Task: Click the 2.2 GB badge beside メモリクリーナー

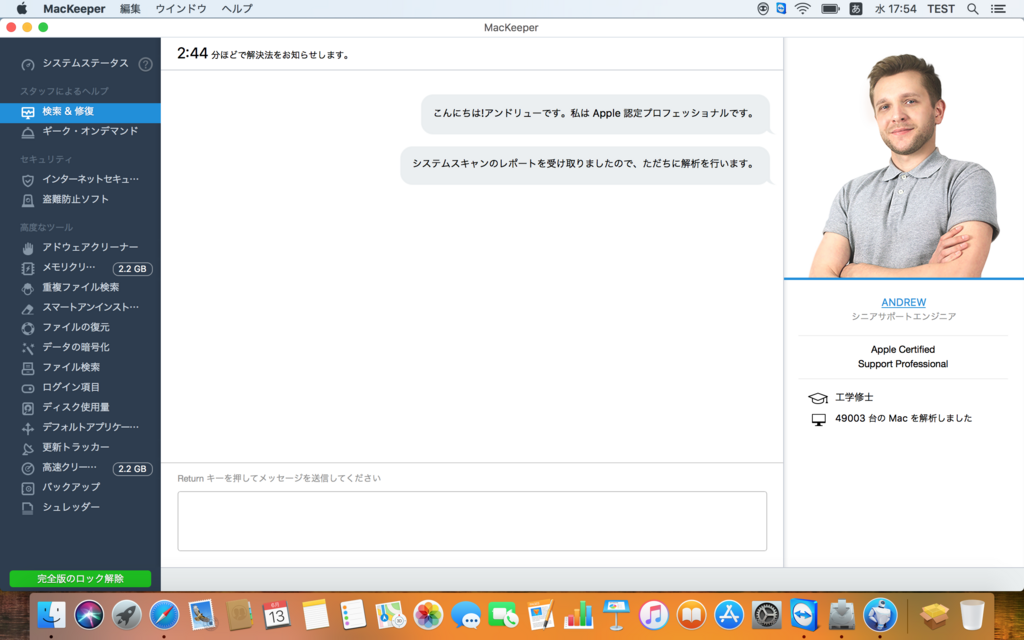Action: [x=133, y=269]
